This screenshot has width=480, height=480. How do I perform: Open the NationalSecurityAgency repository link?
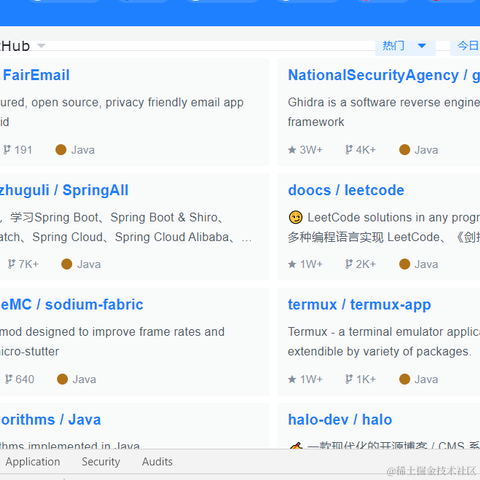click(x=384, y=75)
